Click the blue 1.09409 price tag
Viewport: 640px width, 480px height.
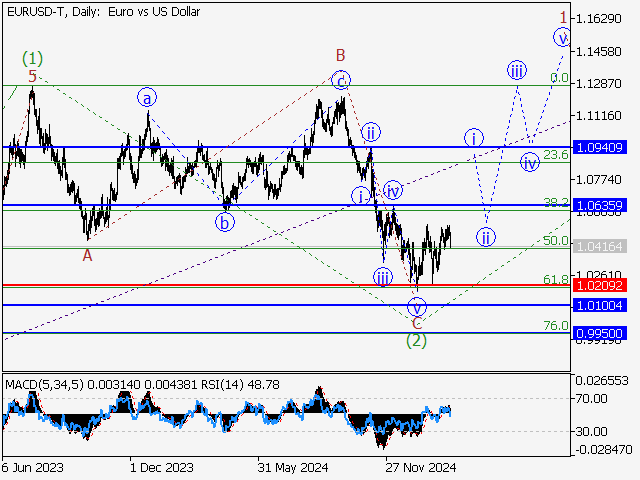pyautogui.click(x=600, y=147)
